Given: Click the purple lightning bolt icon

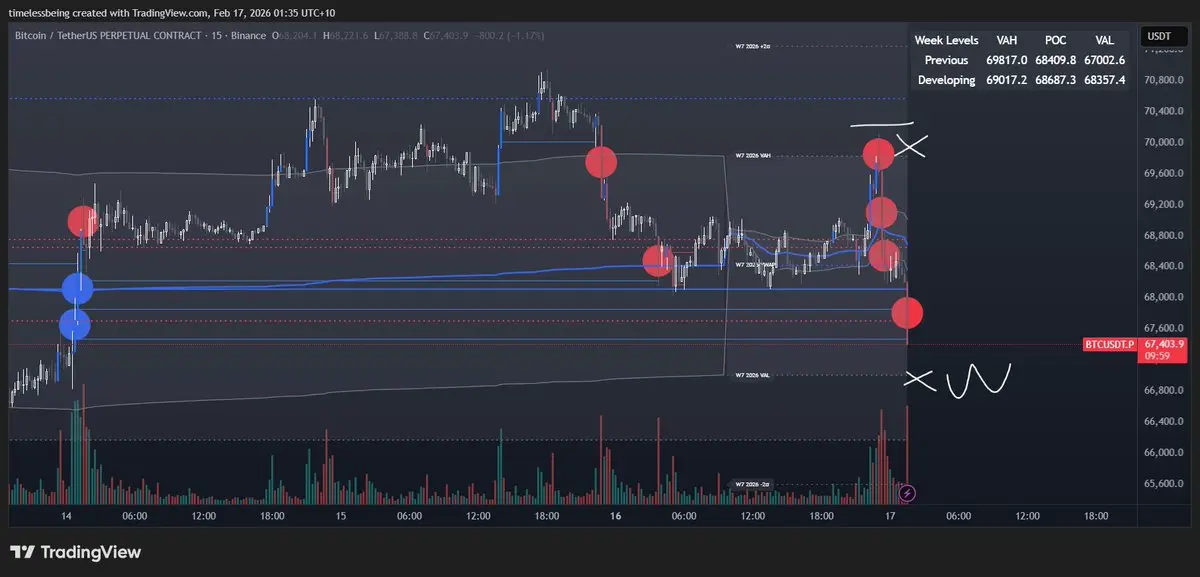Looking at the screenshot, I should click(x=907, y=492).
